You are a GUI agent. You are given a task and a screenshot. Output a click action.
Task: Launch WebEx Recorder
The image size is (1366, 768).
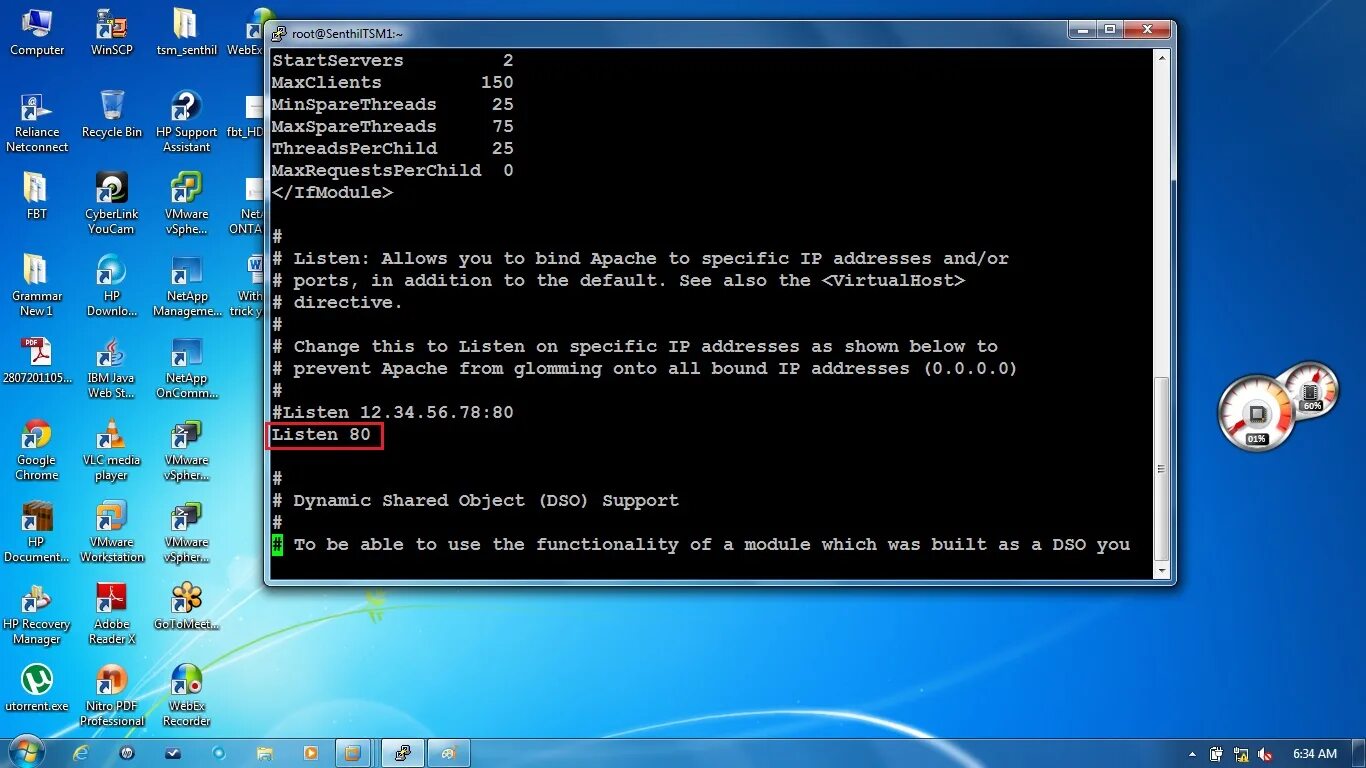coord(187,695)
